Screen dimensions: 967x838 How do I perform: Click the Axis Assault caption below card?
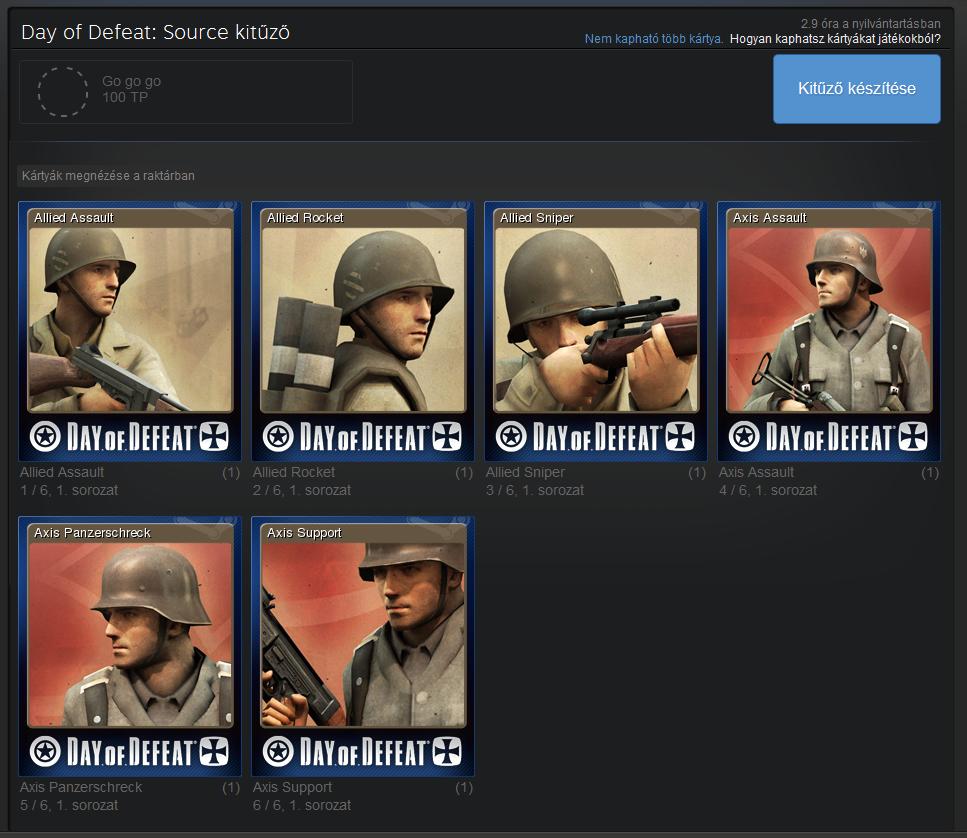(x=756, y=472)
